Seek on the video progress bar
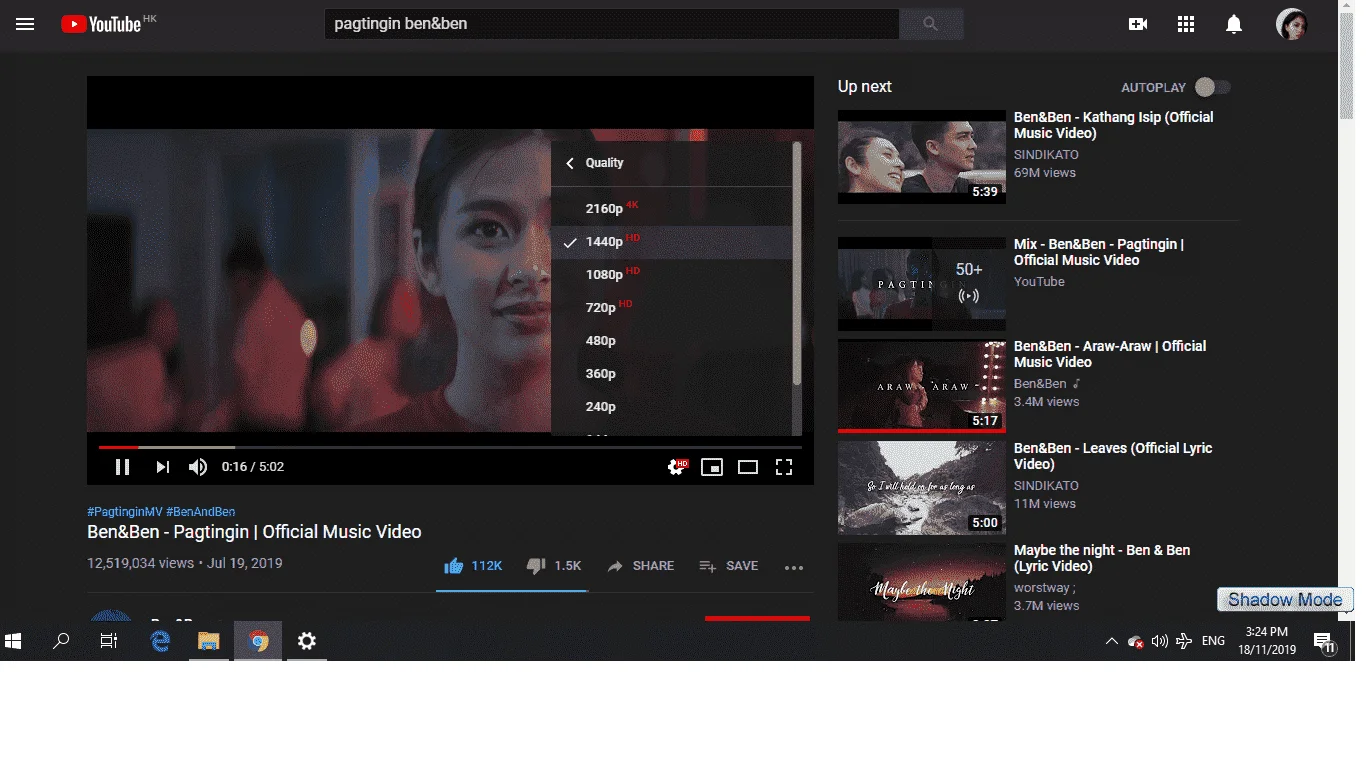 [x=450, y=447]
